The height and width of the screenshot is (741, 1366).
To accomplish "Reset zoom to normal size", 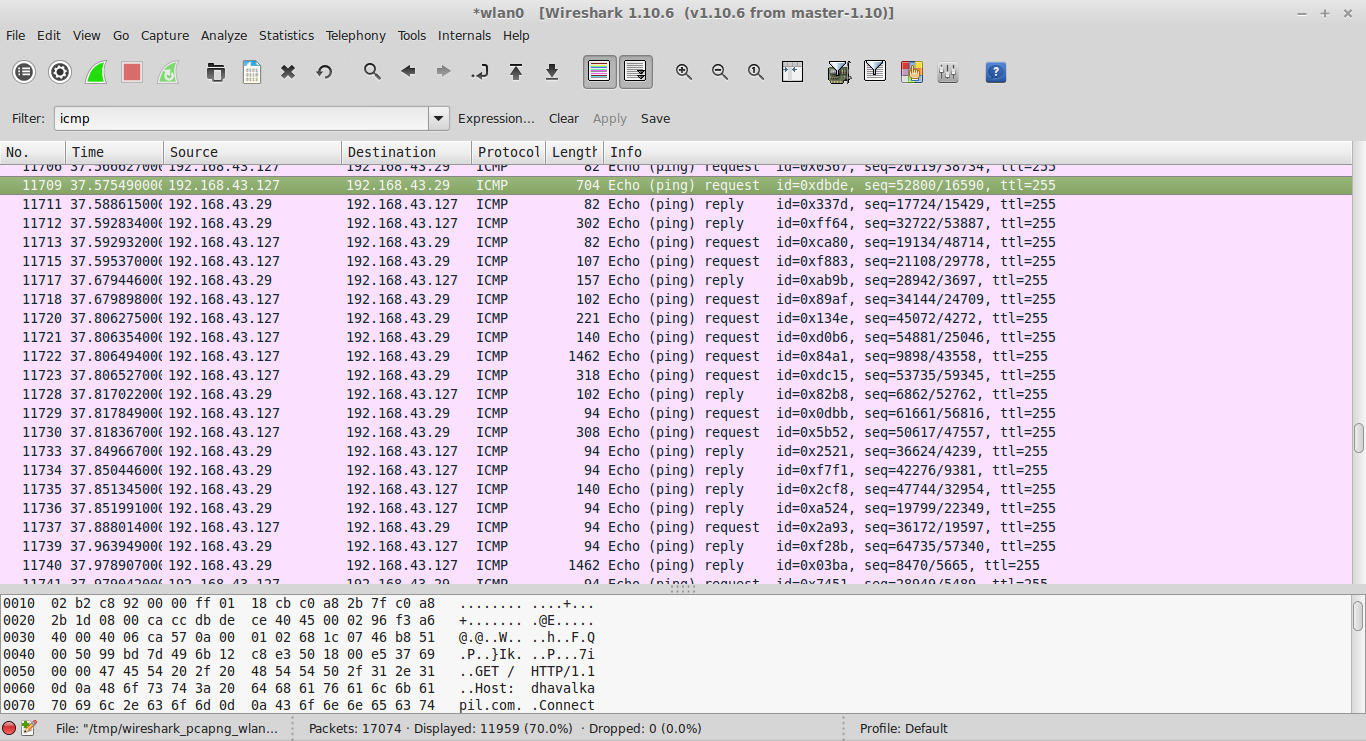I will (756, 72).
